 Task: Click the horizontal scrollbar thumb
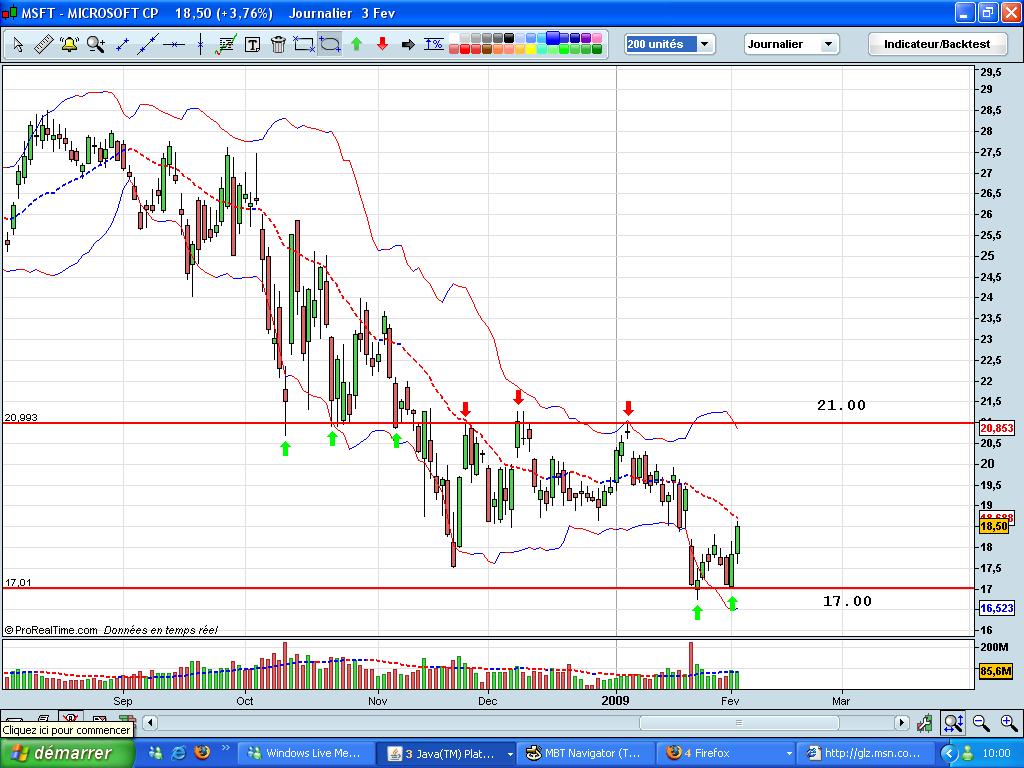click(x=739, y=722)
